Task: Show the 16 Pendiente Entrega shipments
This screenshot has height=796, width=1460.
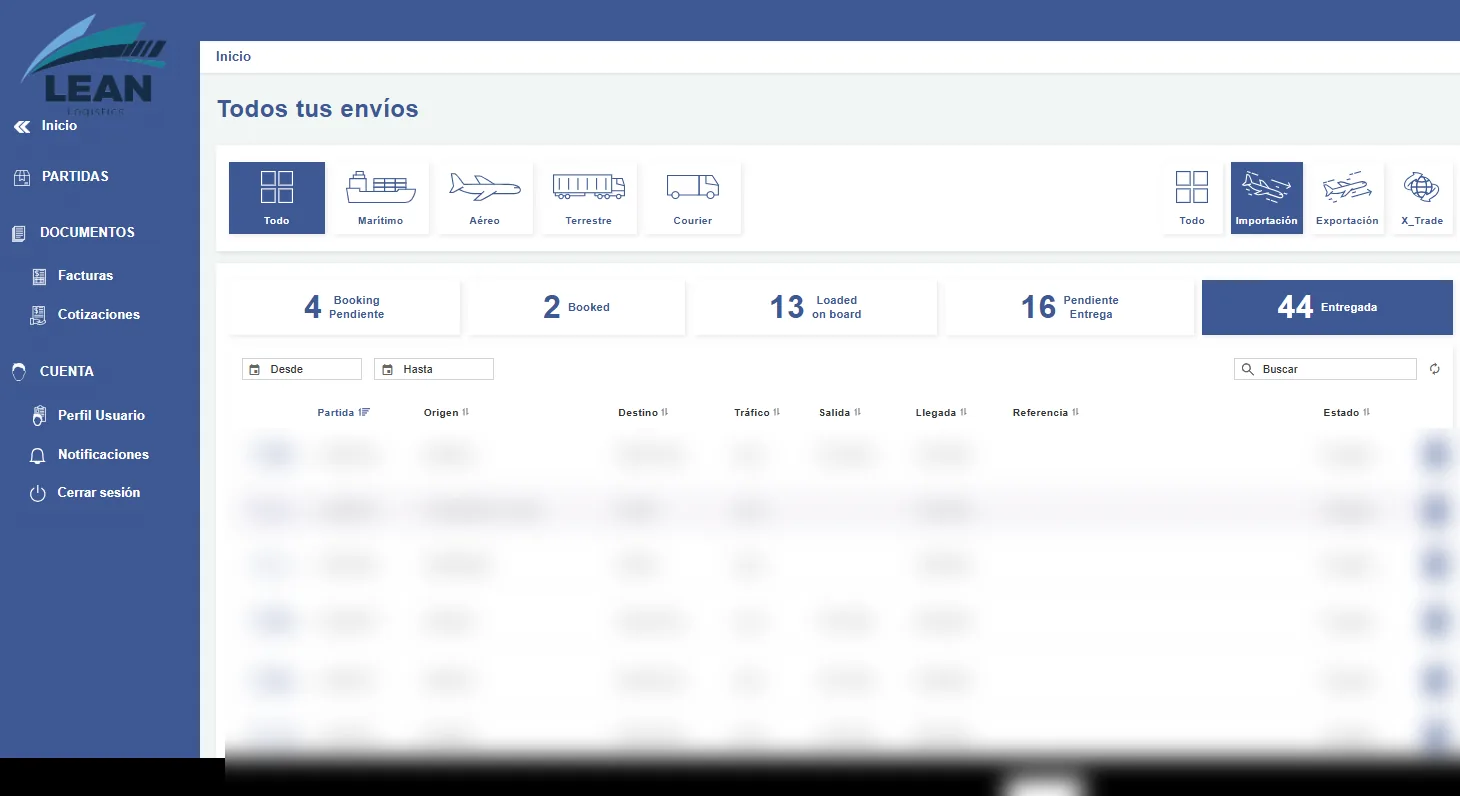Action: (1069, 307)
